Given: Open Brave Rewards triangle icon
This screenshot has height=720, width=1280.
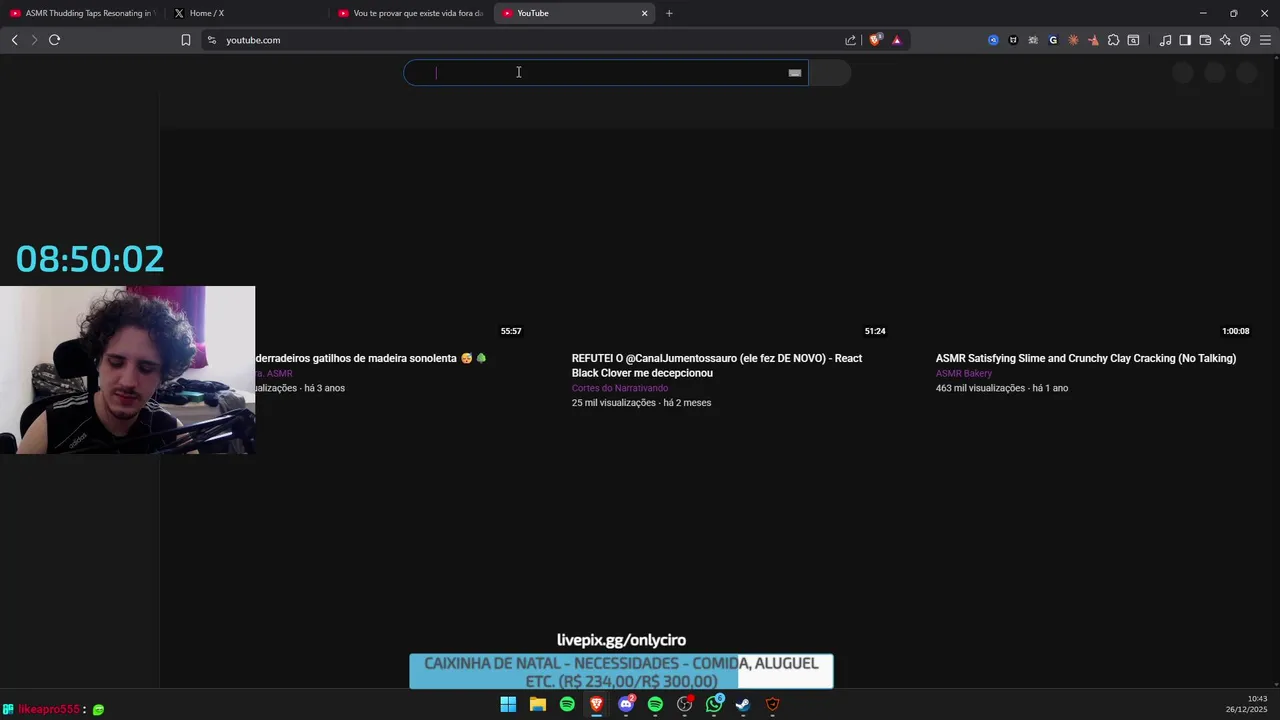Looking at the screenshot, I should pos(896,40).
